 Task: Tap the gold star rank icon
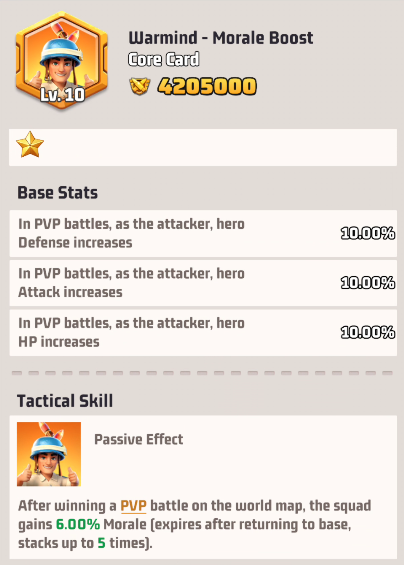click(x=30, y=144)
